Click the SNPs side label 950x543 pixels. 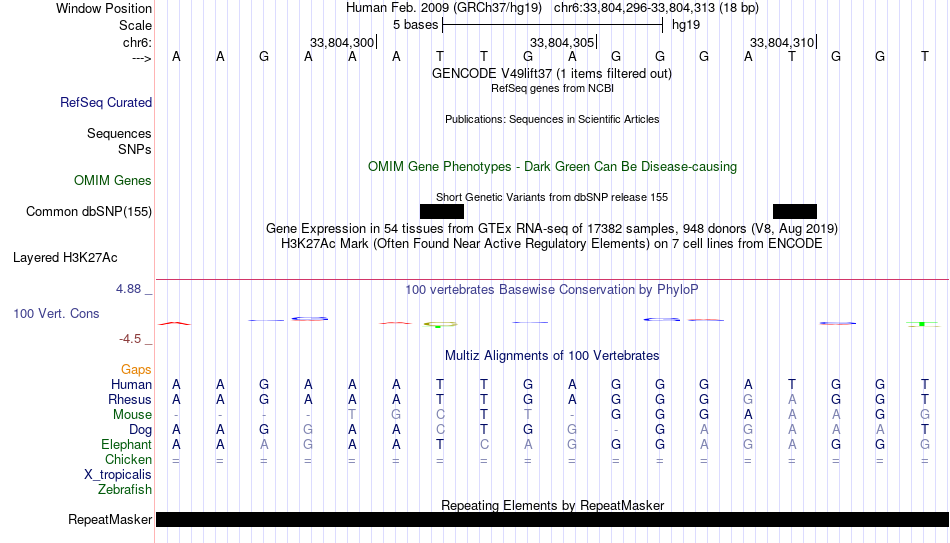135,149
